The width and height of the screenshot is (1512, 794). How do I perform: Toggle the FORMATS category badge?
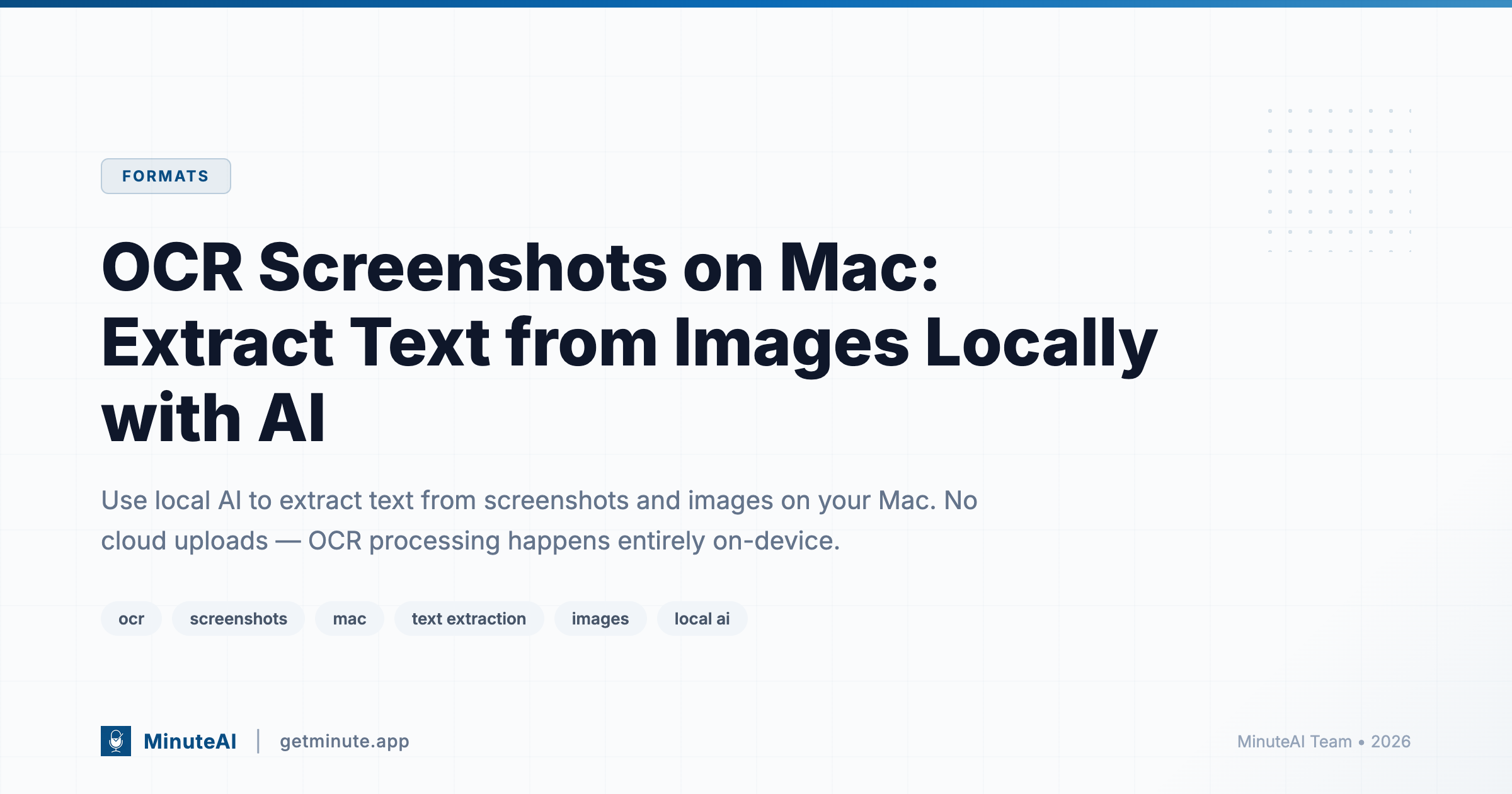pos(166,176)
